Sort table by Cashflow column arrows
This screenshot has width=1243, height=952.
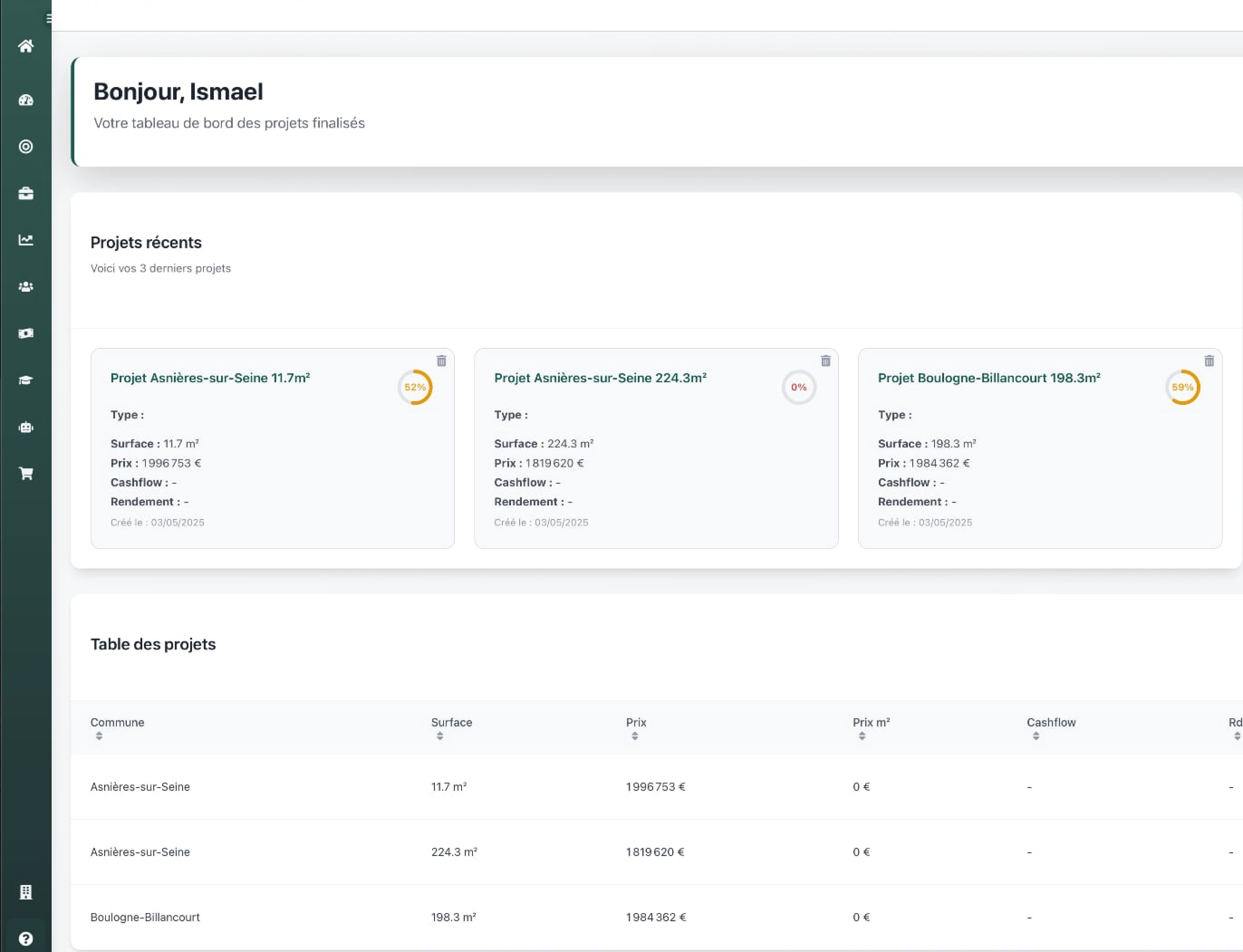click(x=1036, y=736)
